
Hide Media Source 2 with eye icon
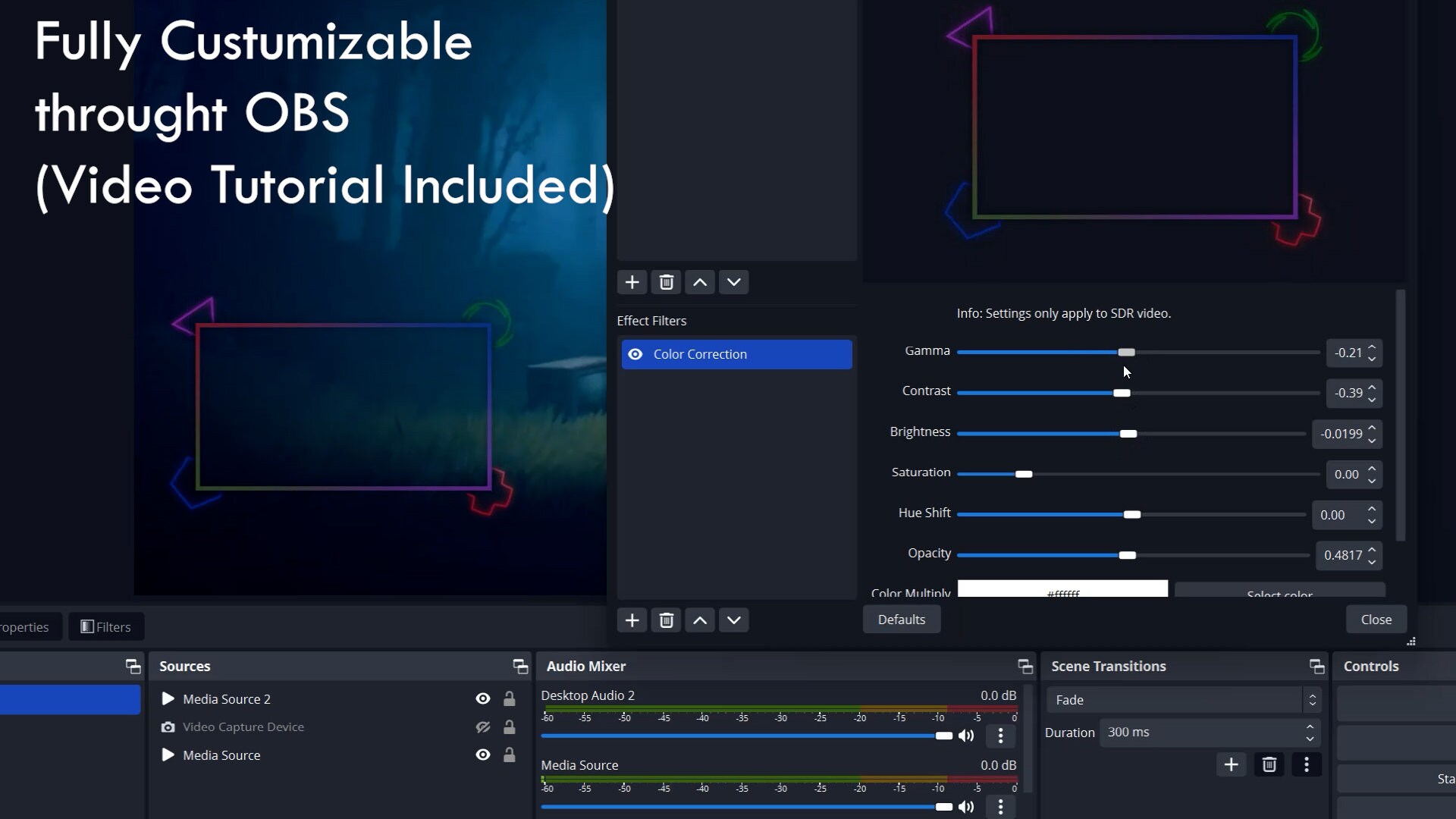pos(482,698)
